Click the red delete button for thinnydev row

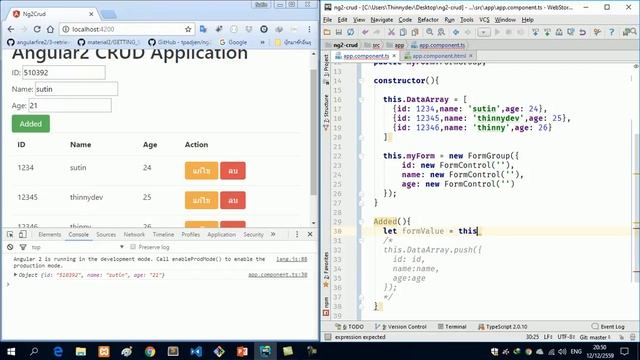(x=233, y=200)
